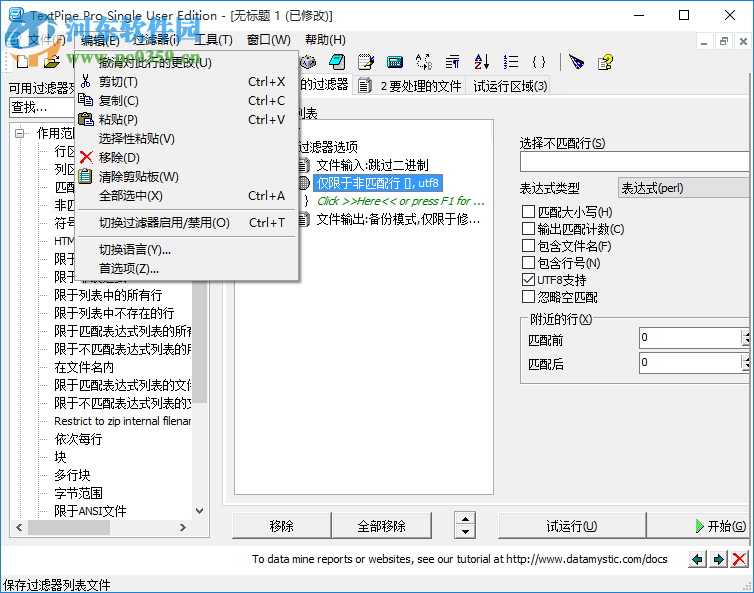754x593 pixels.
Task: Click the green Click >>Here<< help link
Action: (x=400, y=201)
